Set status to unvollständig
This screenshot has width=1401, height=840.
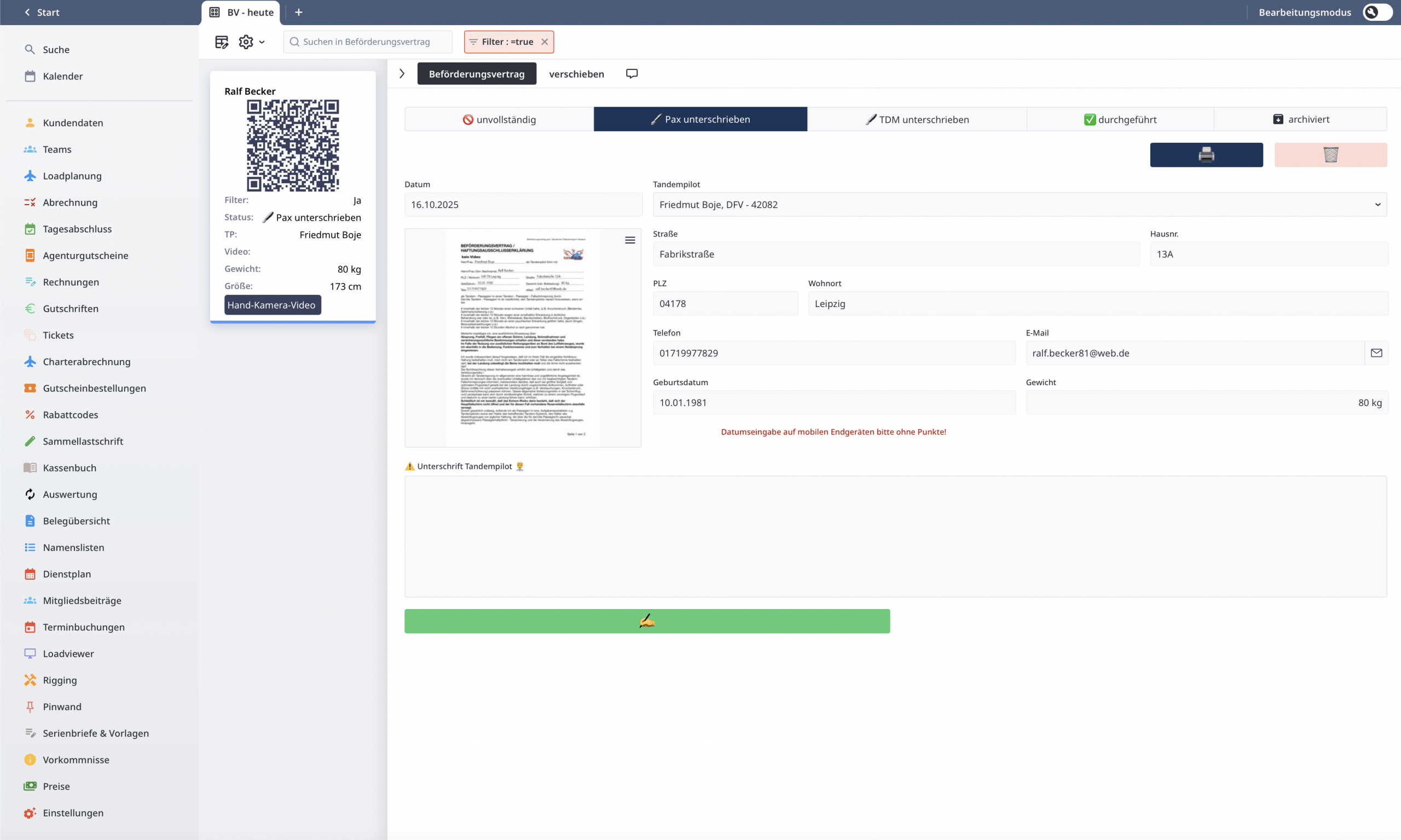(x=499, y=119)
